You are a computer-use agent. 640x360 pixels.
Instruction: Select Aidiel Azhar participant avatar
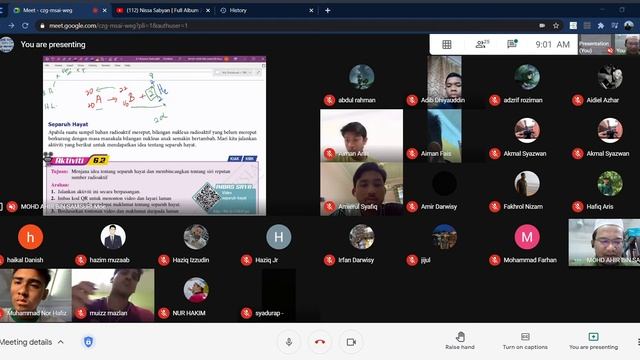coord(610,77)
